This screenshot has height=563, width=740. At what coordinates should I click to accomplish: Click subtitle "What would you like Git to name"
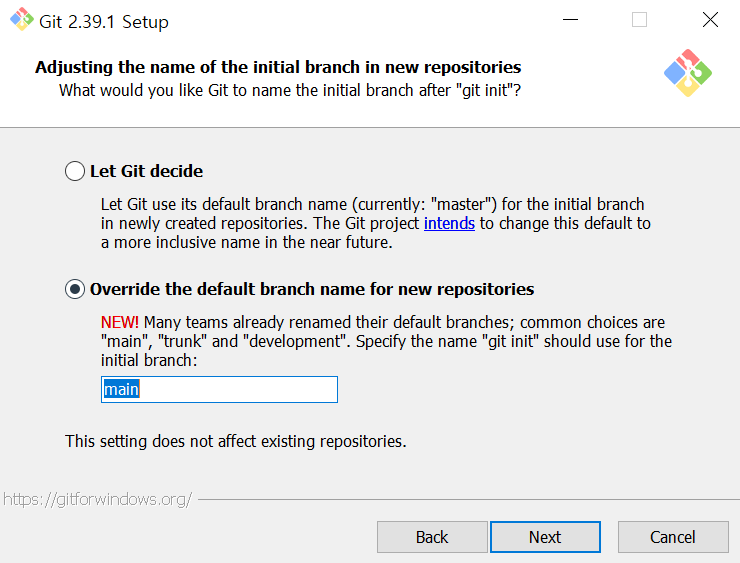point(290,90)
